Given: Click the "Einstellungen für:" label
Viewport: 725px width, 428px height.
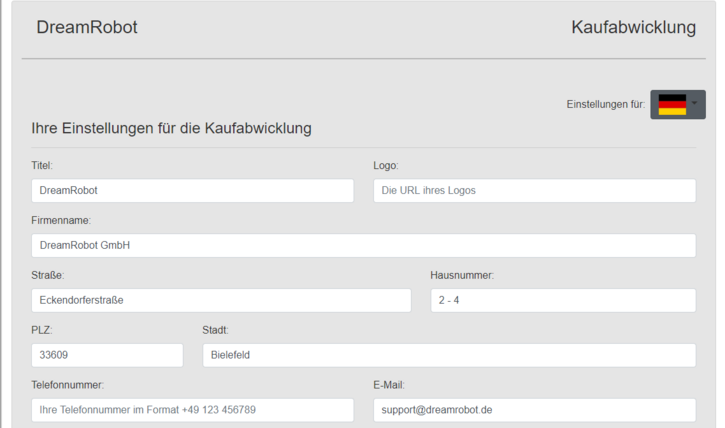Looking at the screenshot, I should click(x=606, y=104).
